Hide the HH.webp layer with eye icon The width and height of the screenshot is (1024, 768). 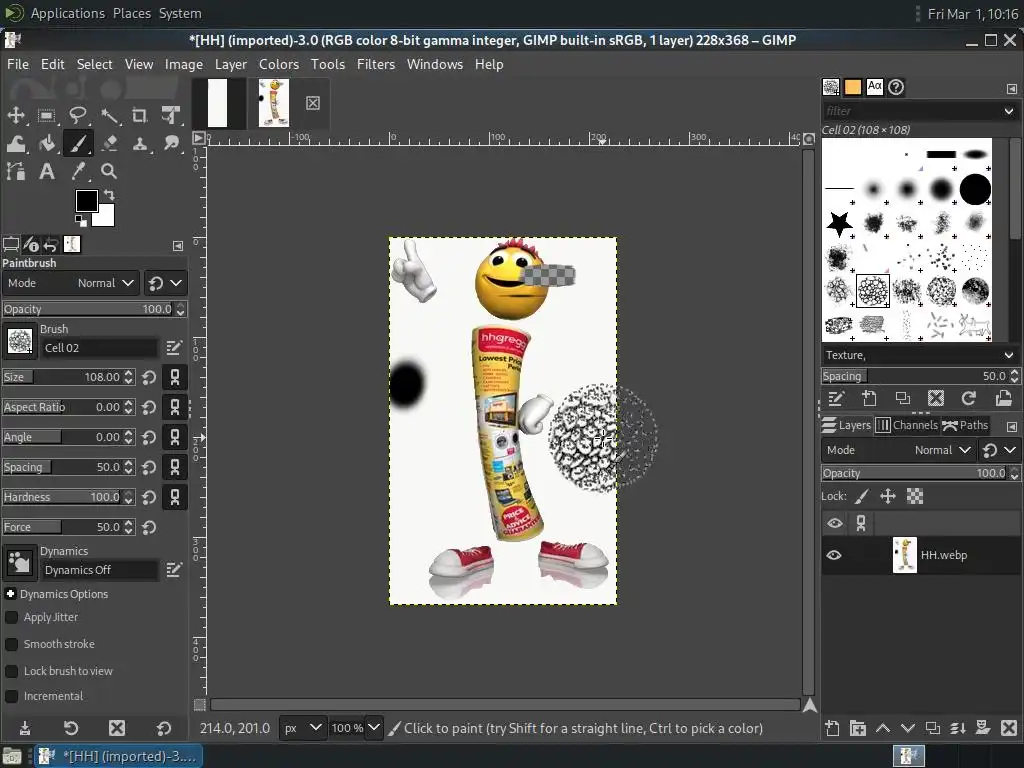834,555
